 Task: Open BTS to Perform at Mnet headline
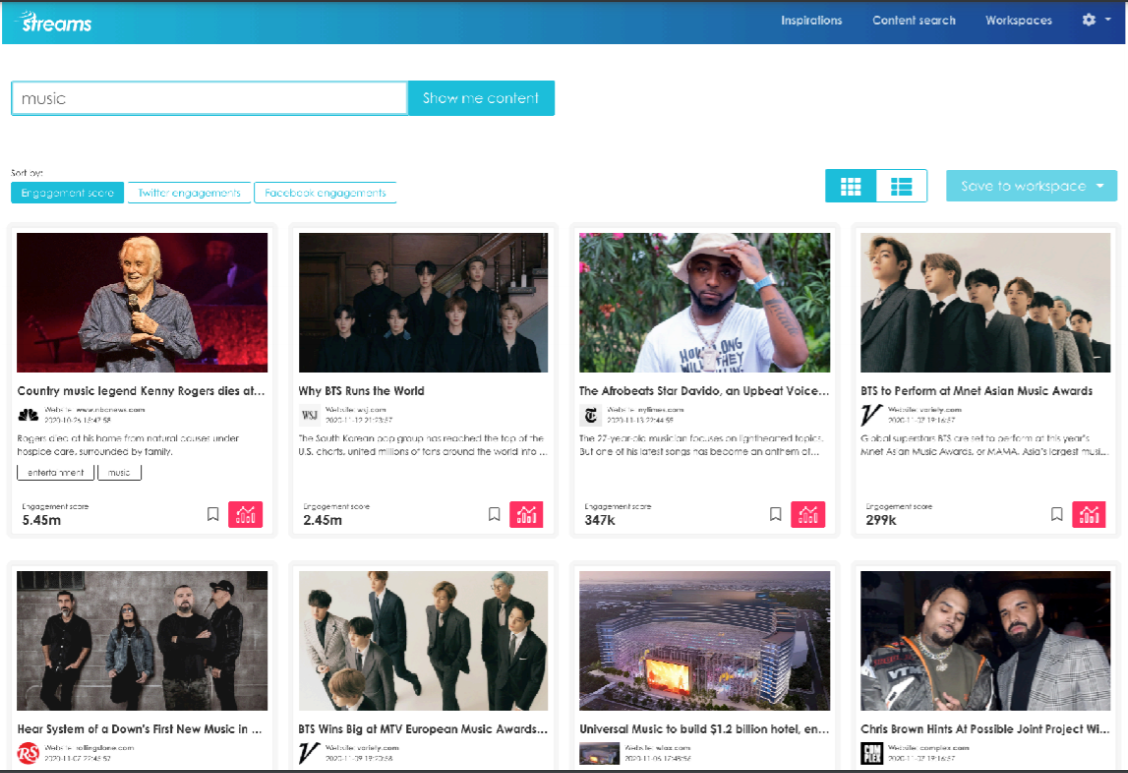pos(976,390)
